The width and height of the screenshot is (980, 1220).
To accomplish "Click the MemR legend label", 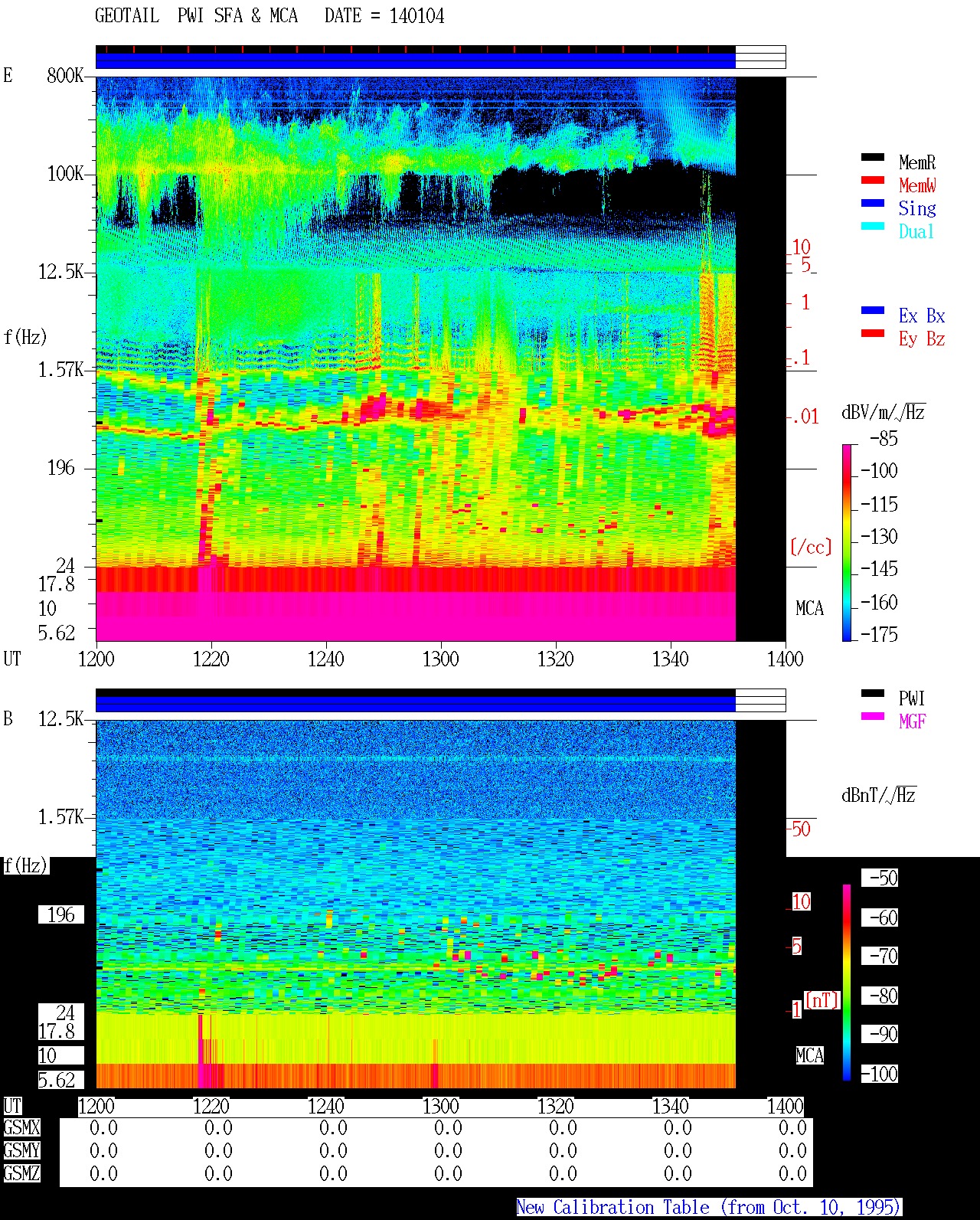I will pos(917,162).
